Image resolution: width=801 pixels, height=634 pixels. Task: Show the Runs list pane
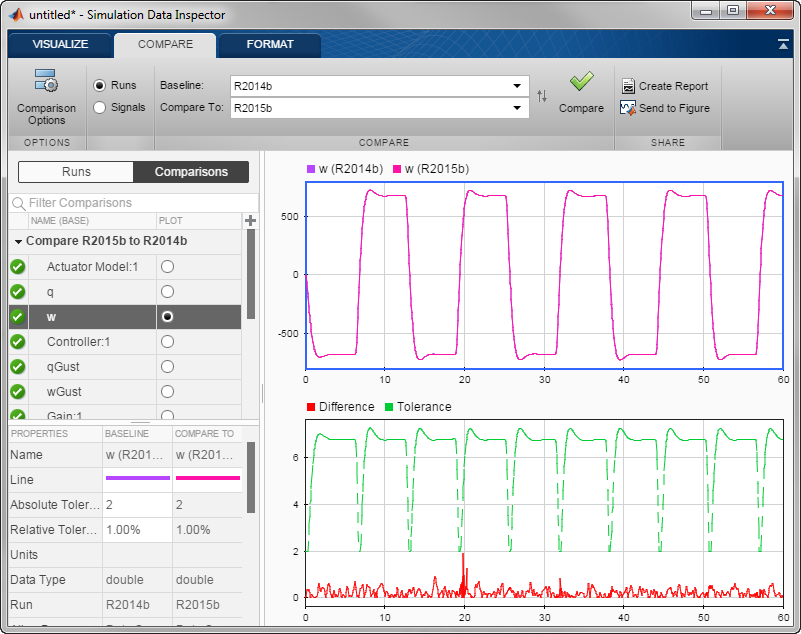pos(76,172)
